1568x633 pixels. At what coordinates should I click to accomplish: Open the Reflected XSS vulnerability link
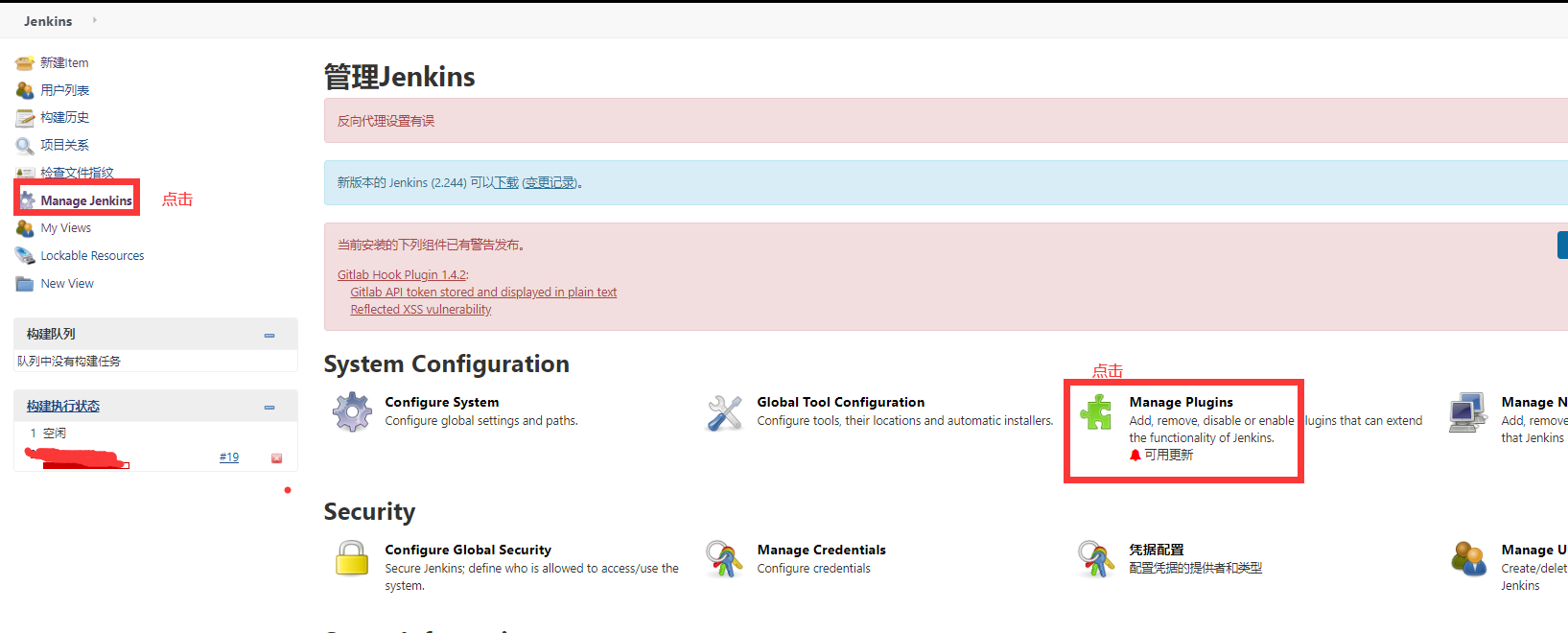pos(420,310)
